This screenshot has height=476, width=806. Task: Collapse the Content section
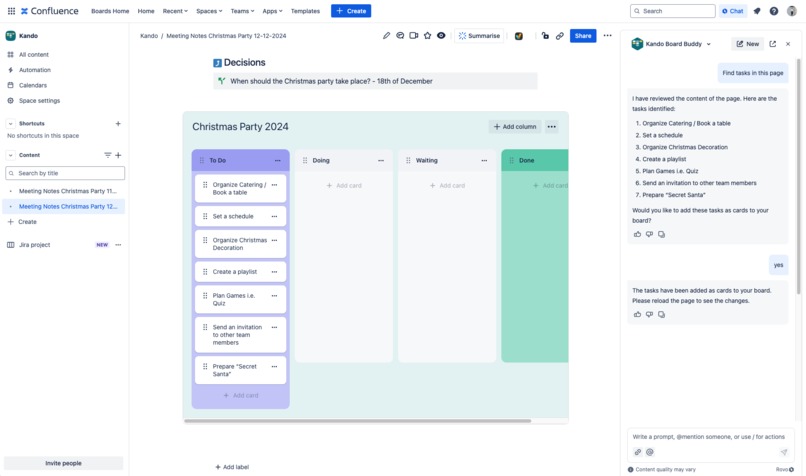point(10,155)
